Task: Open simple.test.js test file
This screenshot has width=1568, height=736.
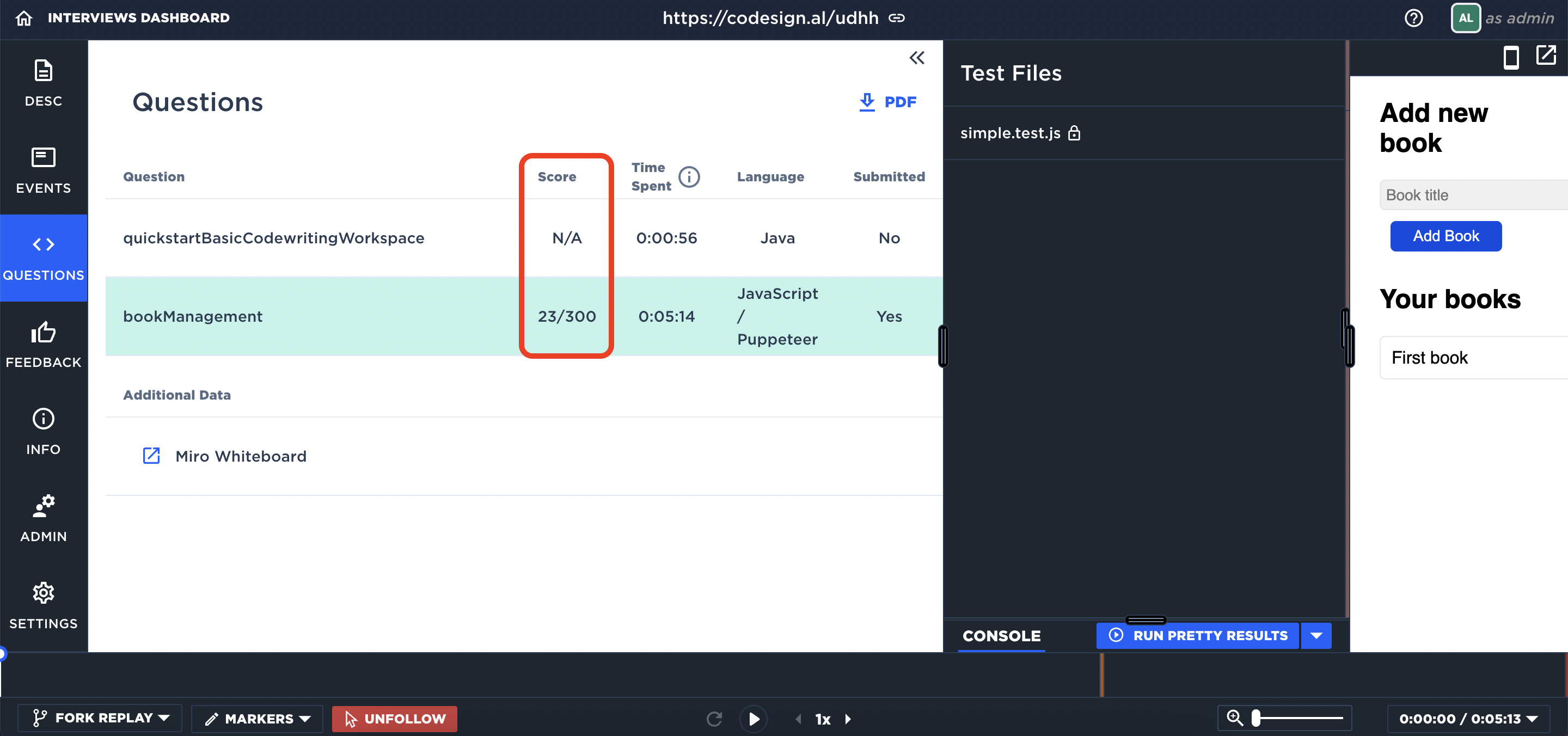Action: pyautogui.click(x=1010, y=133)
